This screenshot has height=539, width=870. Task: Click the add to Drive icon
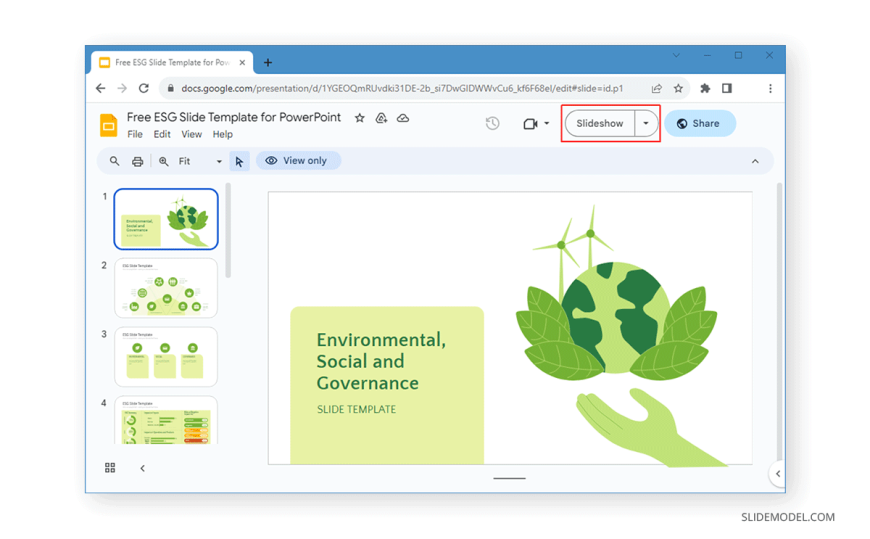click(381, 118)
